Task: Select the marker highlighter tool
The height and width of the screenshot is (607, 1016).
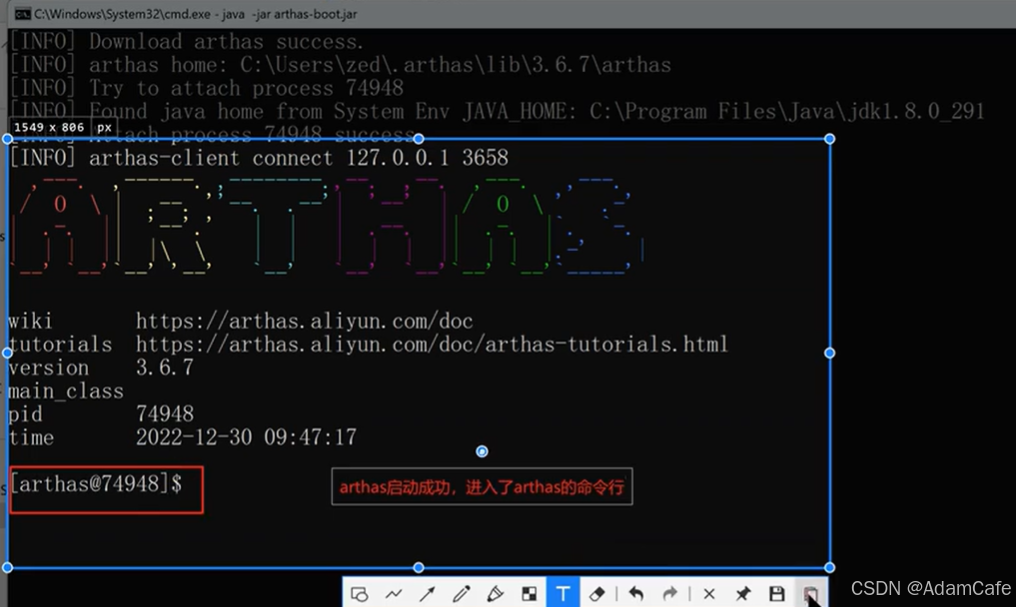Action: click(495, 593)
